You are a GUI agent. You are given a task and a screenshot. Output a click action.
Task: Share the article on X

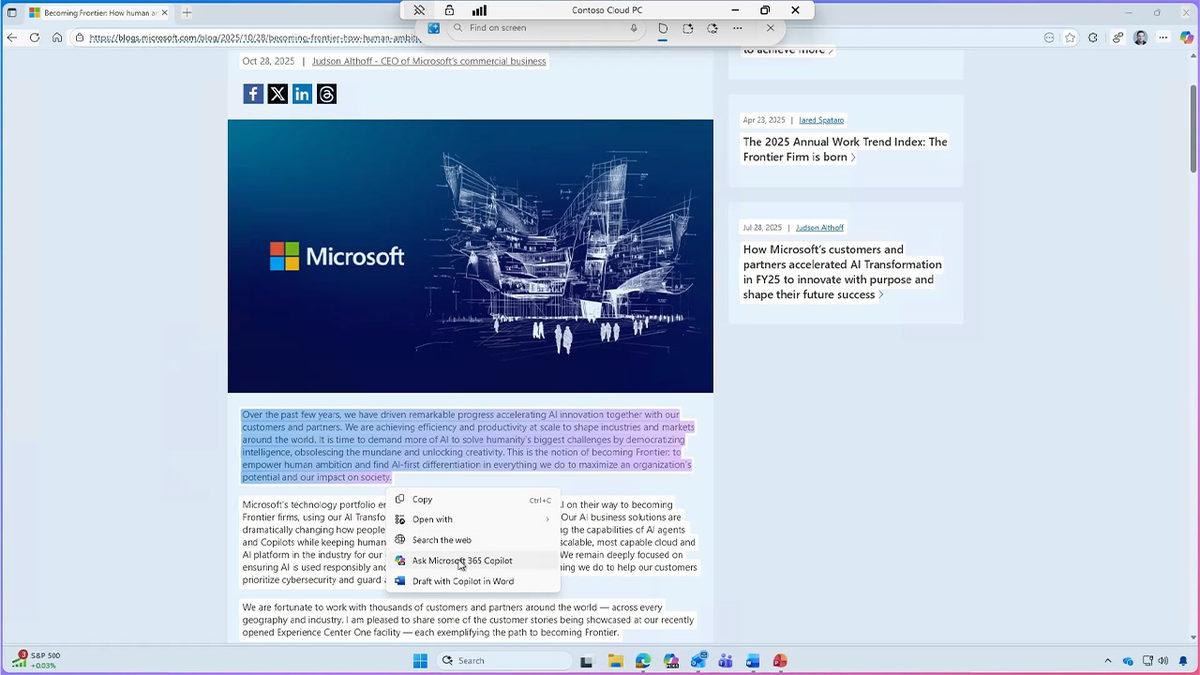click(277, 93)
